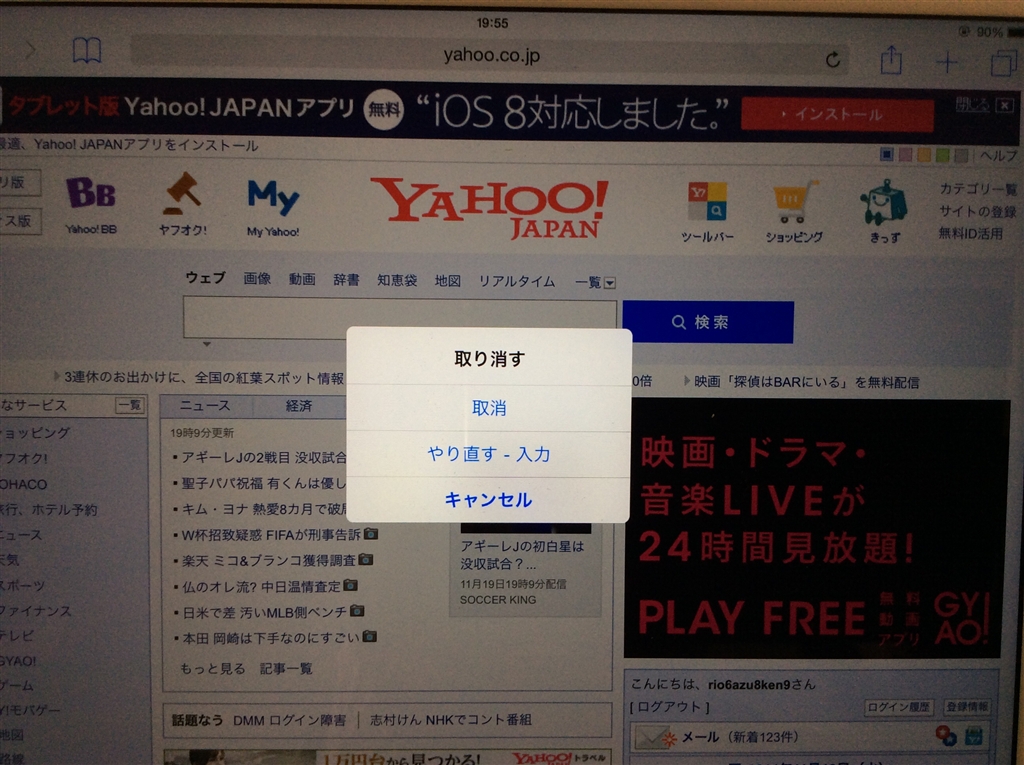Image resolution: width=1024 pixels, height=765 pixels.
Task: Open the 一覧 button beside services heading
Action: [x=129, y=405]
